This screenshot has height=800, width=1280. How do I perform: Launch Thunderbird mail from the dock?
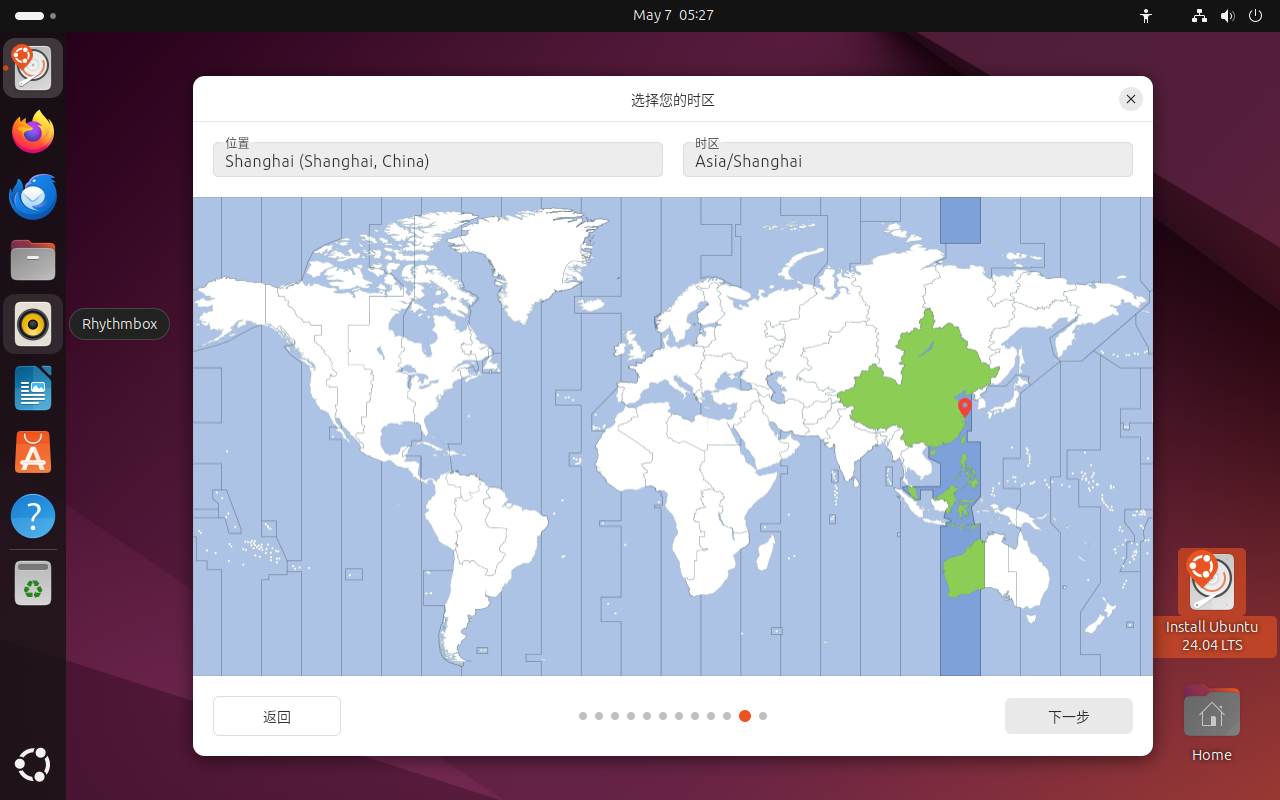click(33, 196)
